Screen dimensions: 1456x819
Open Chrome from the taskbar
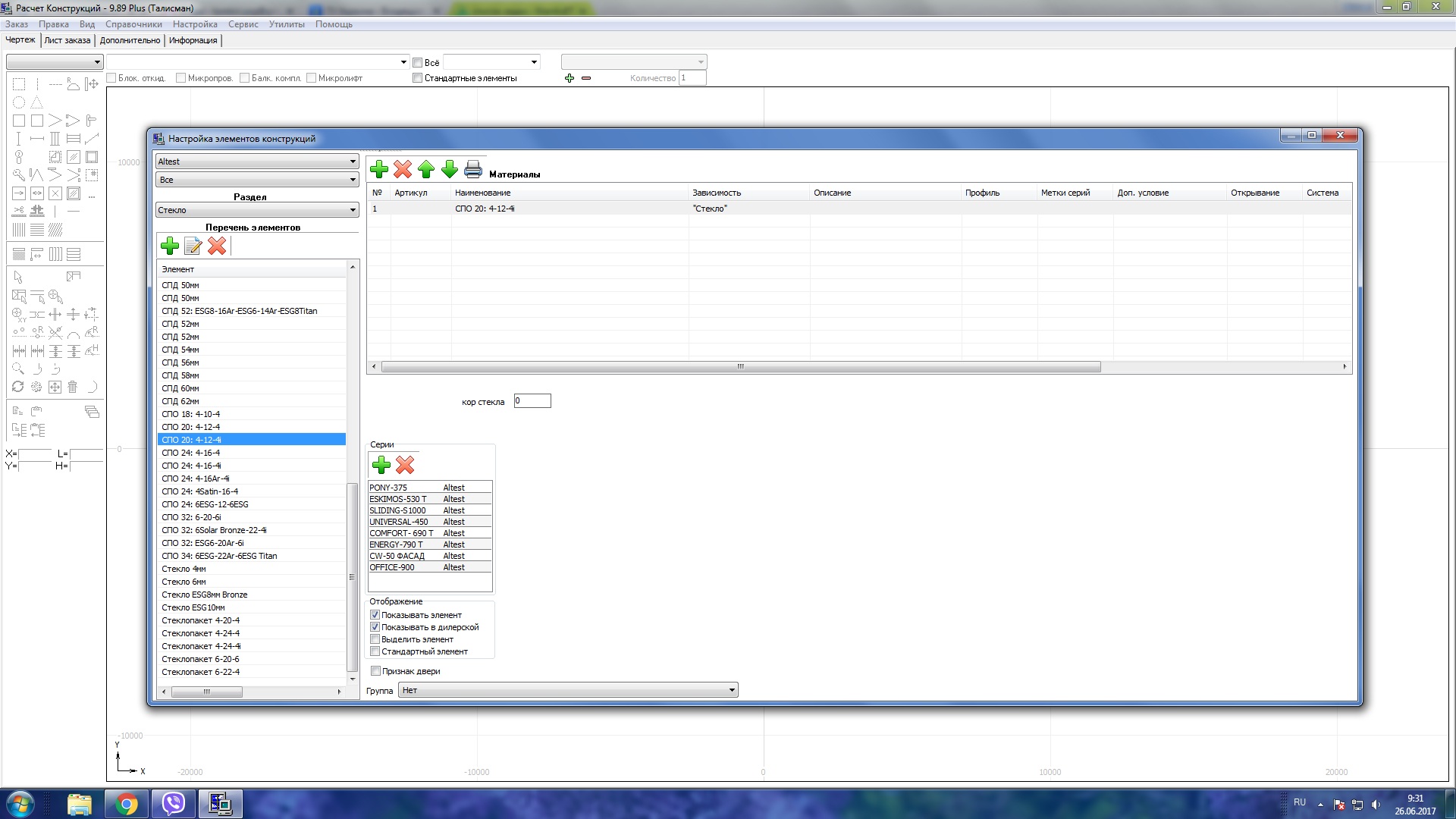[x=127, y=804]
